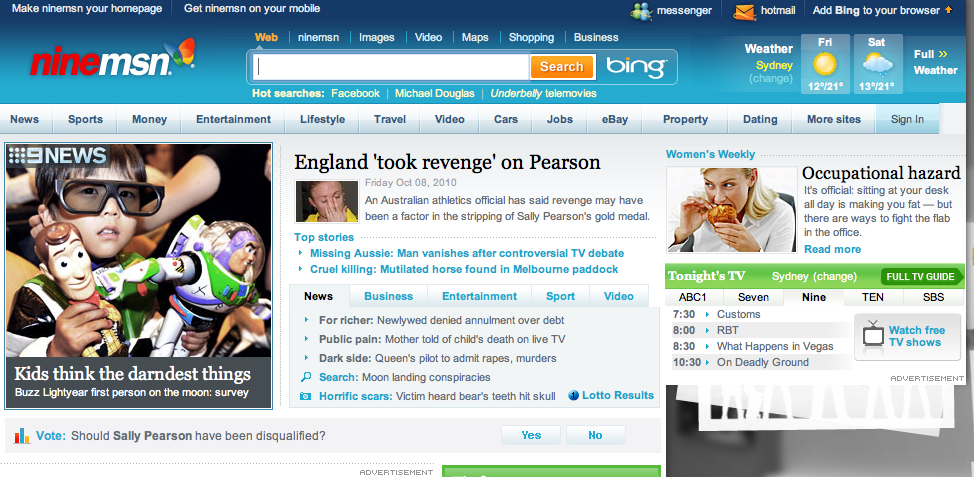
Task: Switch to the Entertainment news tab
Action: [479, 296]
